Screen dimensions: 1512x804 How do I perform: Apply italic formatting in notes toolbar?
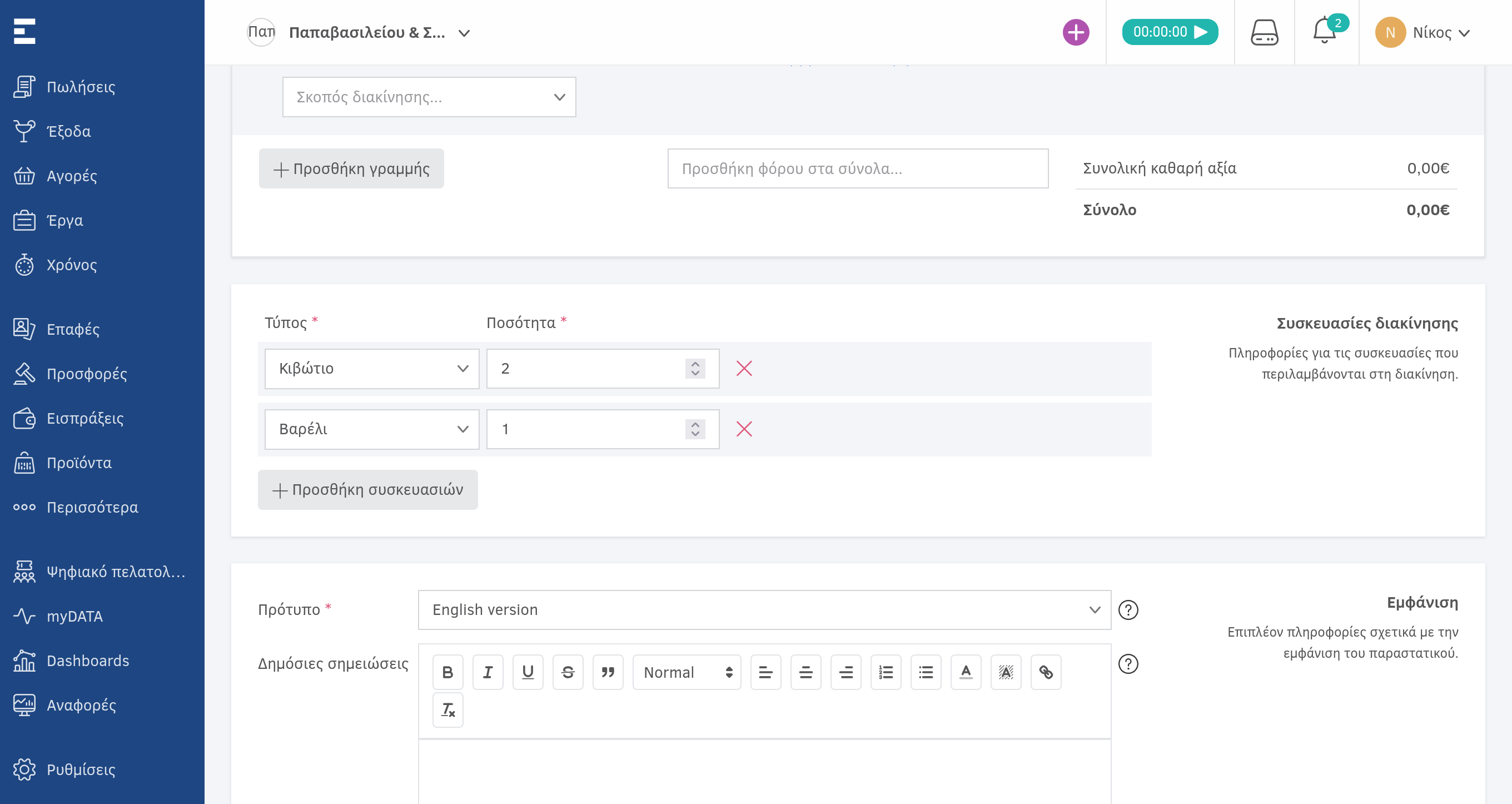[x=487, y=672]
